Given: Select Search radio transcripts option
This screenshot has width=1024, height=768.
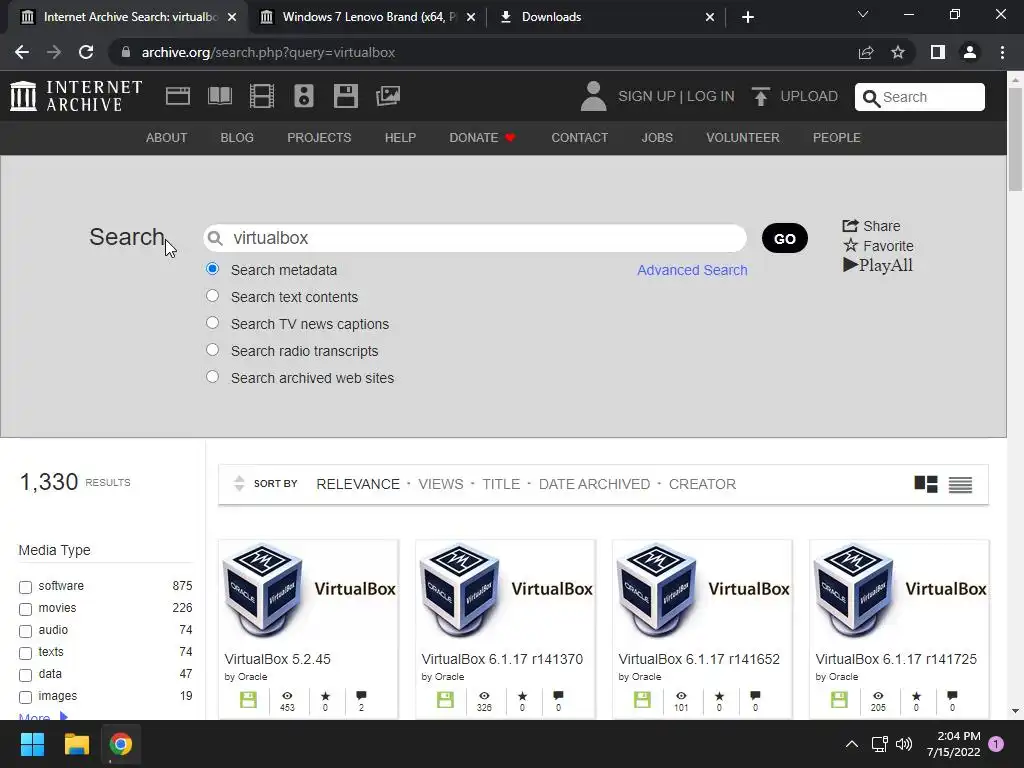Looking at the screenshot, I should [212, 349].
